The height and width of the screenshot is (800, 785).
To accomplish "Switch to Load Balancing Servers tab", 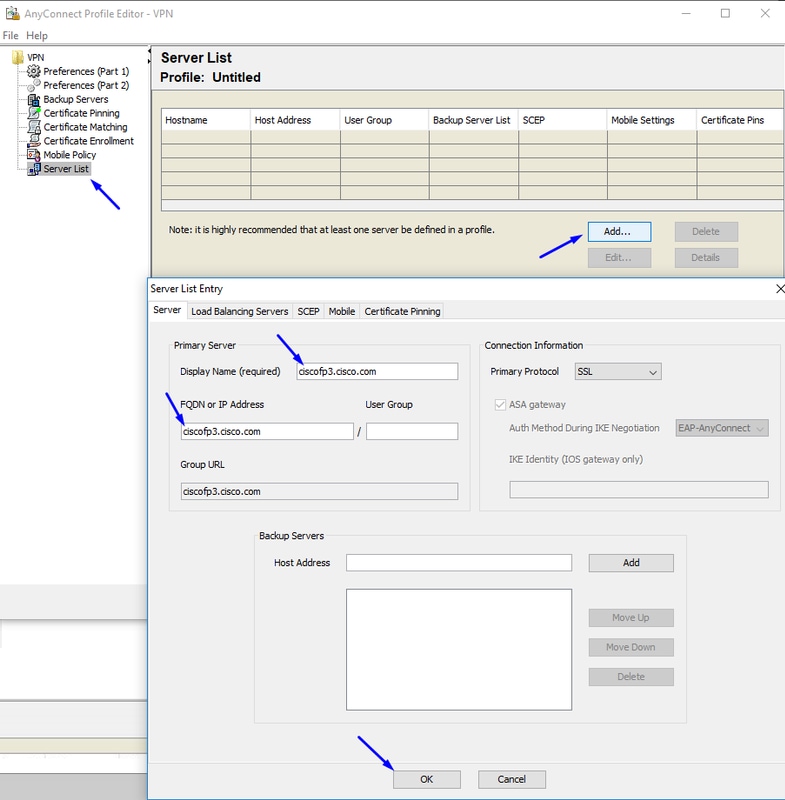I will [240, 311].
